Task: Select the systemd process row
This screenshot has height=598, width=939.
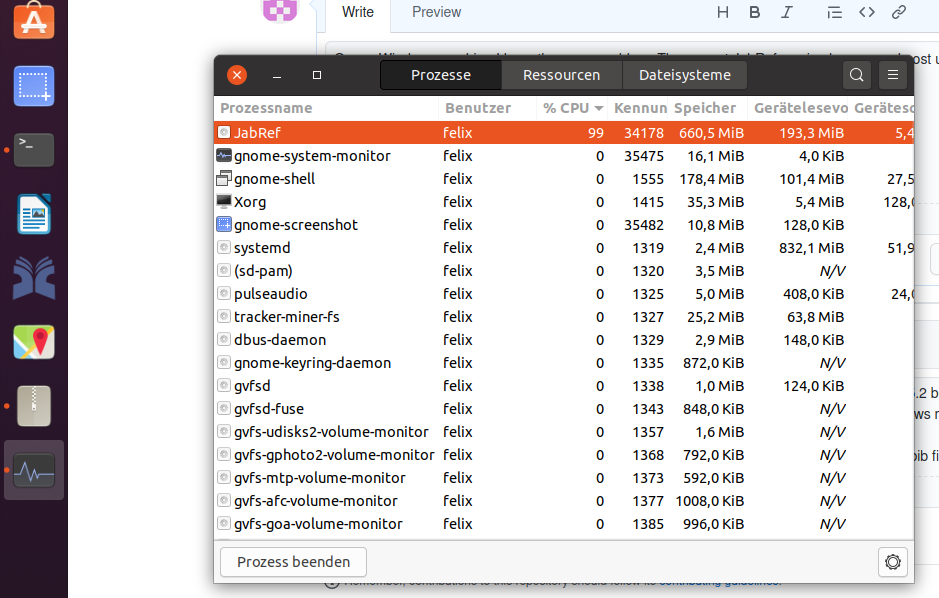Action: point(564,248)
